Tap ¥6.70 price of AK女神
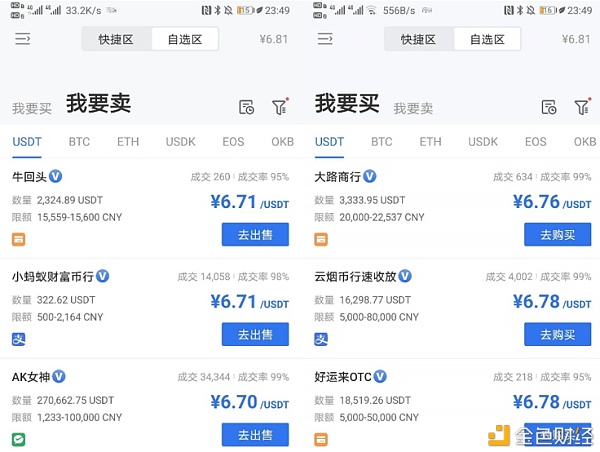Viewport: 600px width, 452px height. pos(249,402)
